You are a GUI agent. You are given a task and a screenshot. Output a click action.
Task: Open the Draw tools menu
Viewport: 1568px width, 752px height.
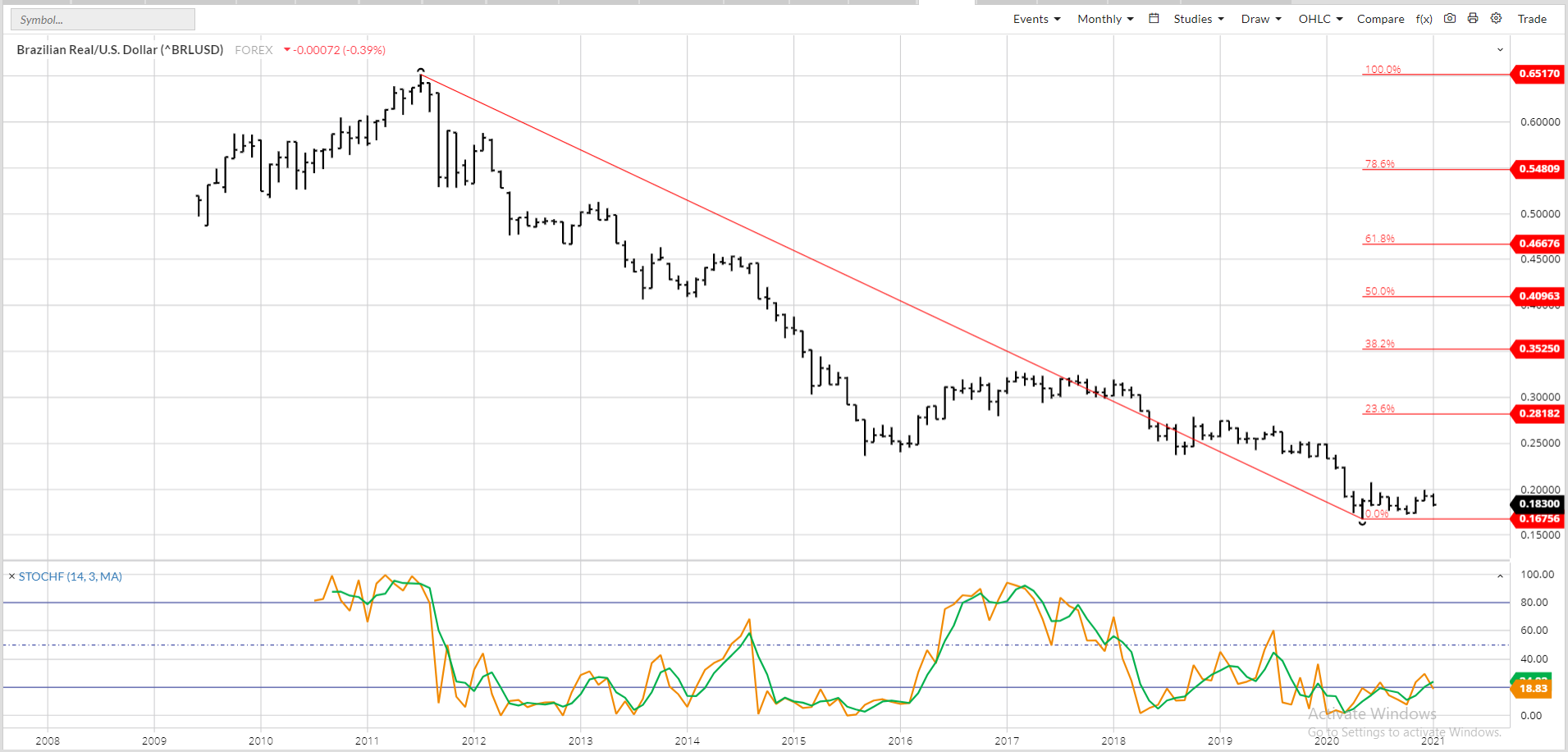click(x=1260, y=19)
